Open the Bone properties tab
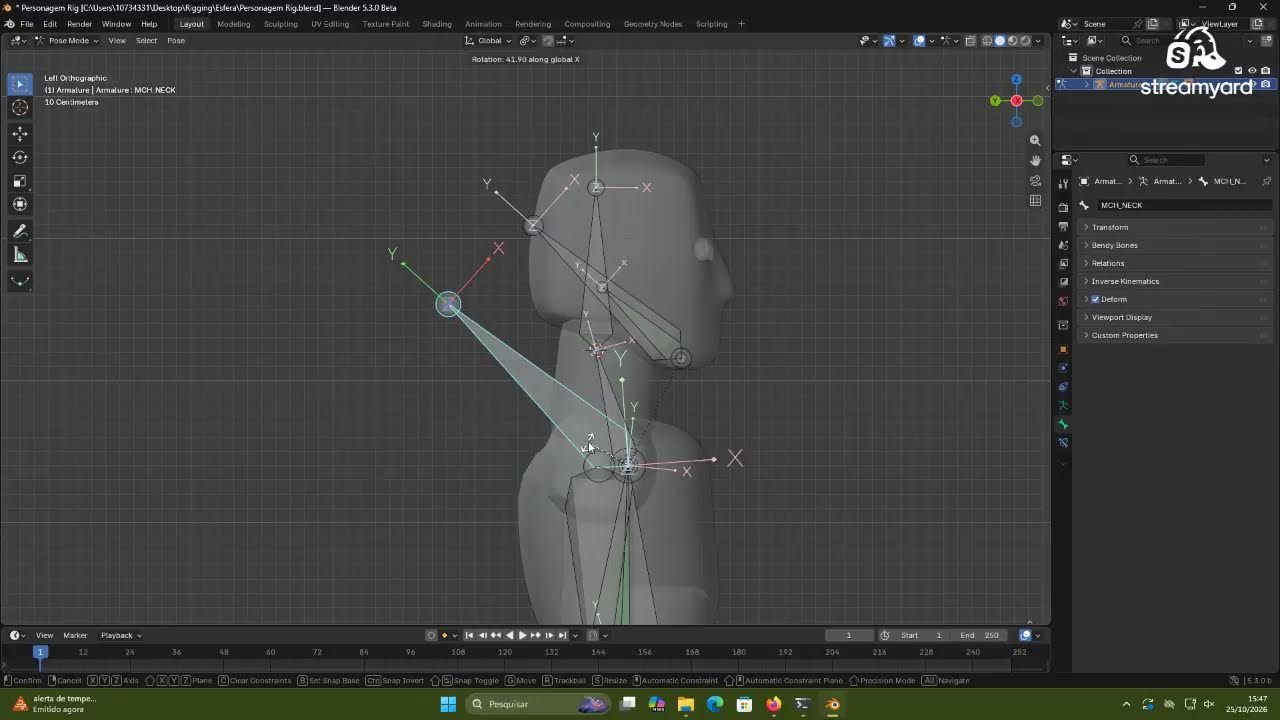Image resolution: width=1280 pixels, height=720 pixels. coord(1063,424)
